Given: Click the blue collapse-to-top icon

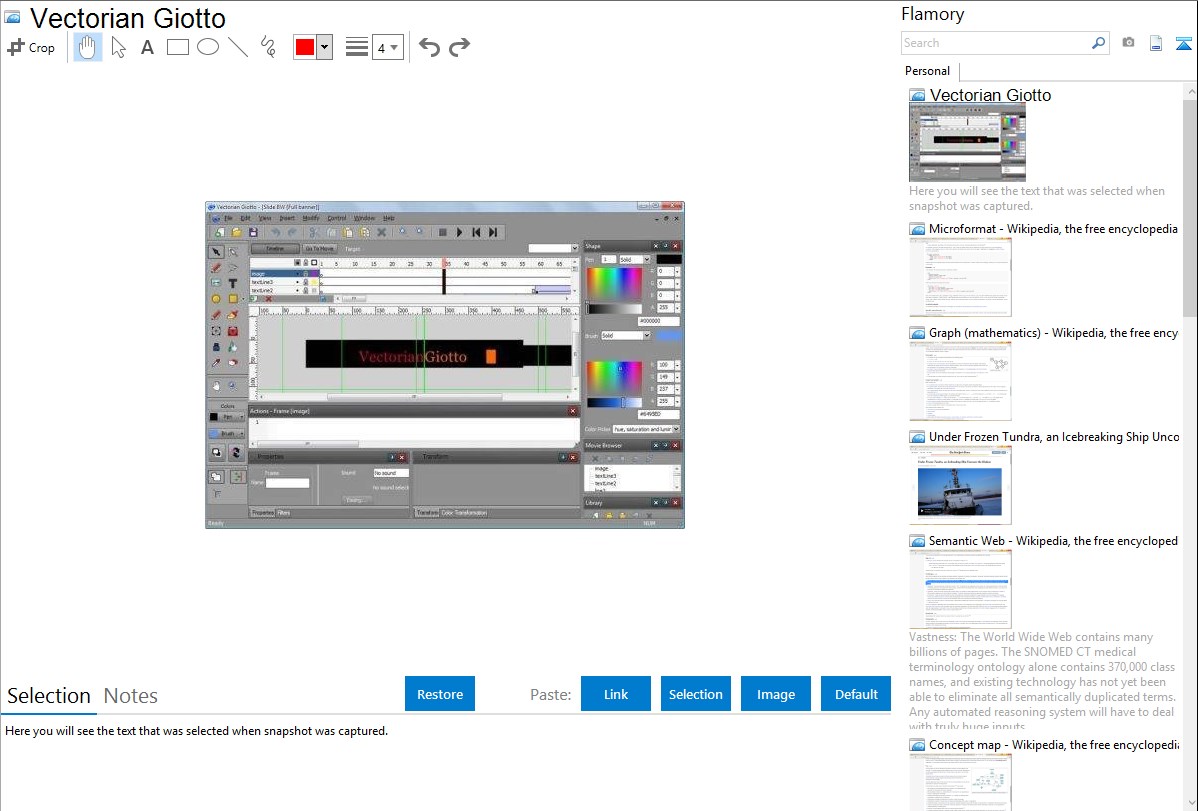Looking at the screenshot, I should point(1183,43).
